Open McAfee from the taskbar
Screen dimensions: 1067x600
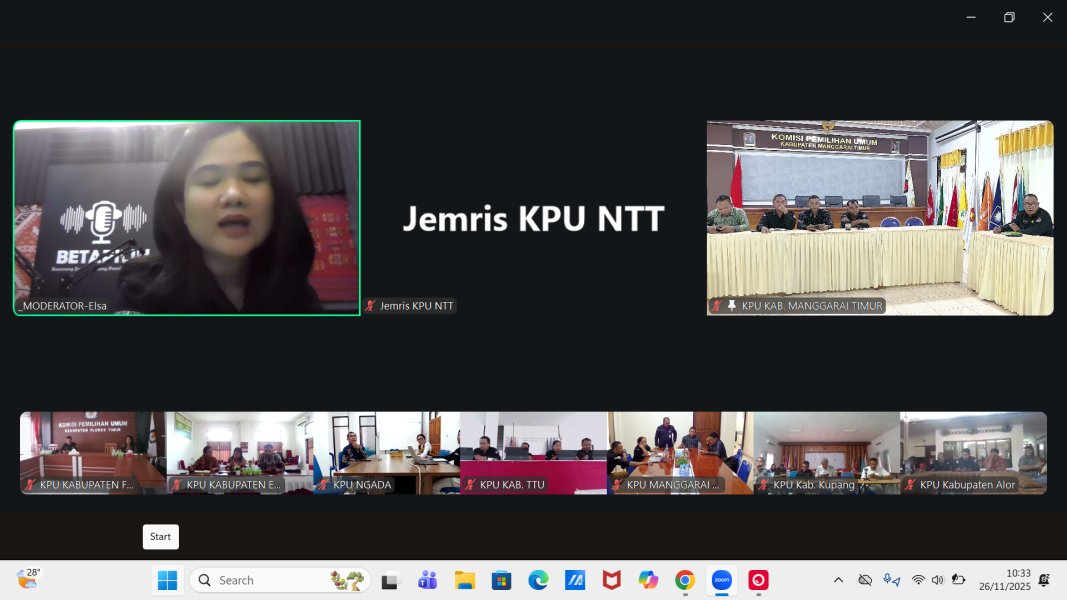(611, 580)
